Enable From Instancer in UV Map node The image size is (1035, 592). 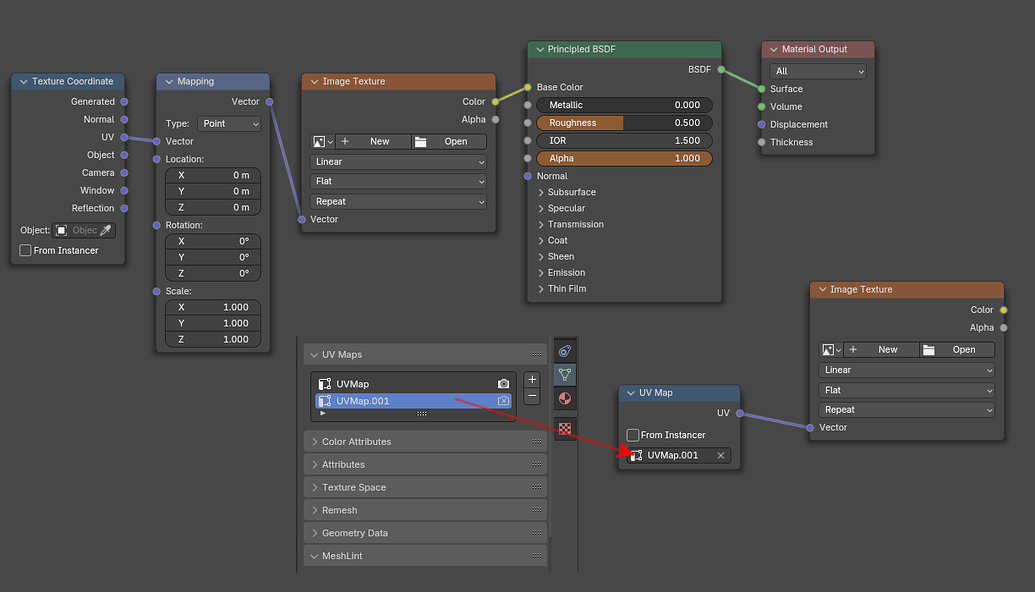[632, 435]
